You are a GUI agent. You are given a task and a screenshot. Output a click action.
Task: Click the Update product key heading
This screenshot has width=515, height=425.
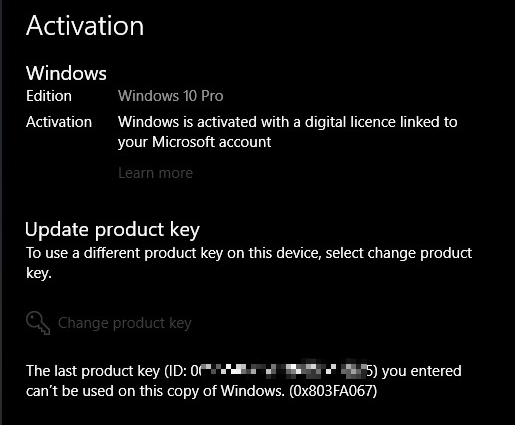(112, 230)
